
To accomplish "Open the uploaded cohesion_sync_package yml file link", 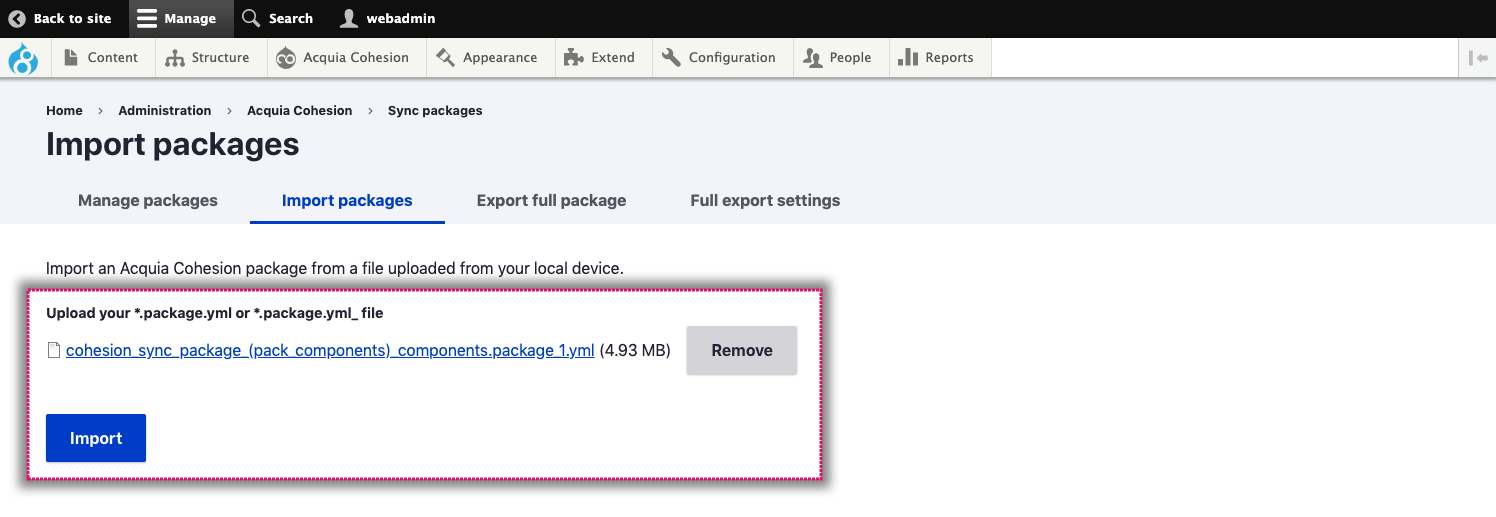I will (330, 350).
